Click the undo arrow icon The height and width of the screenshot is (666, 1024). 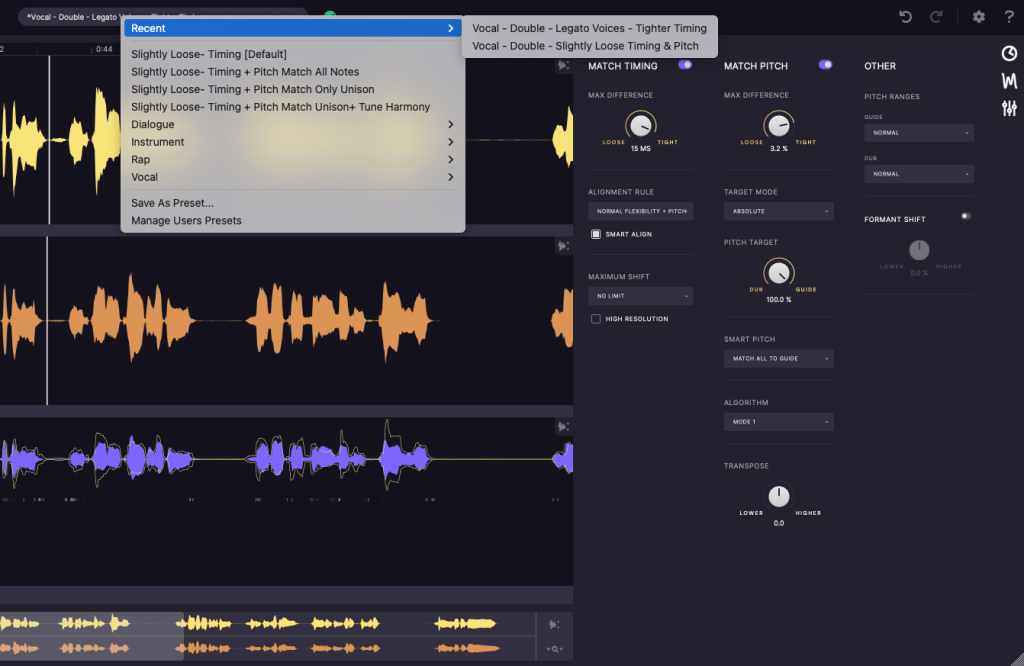(906, 16)
